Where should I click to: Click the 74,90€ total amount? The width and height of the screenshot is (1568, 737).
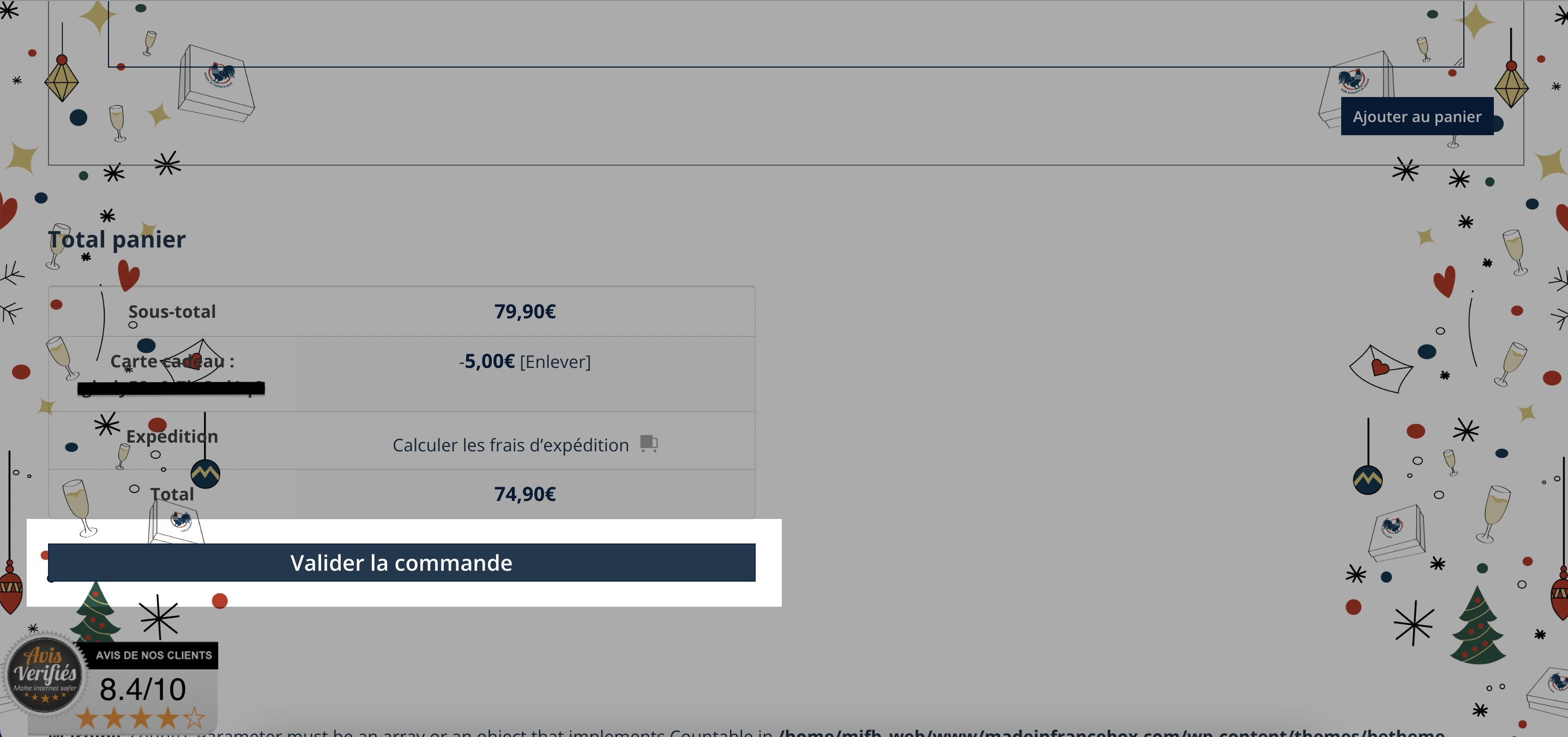pos(524,494)
